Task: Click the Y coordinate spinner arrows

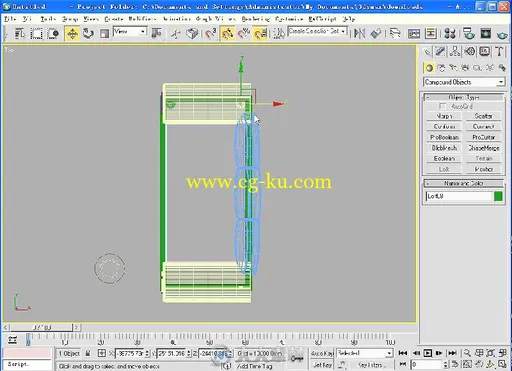Action: tap(189, 353)
